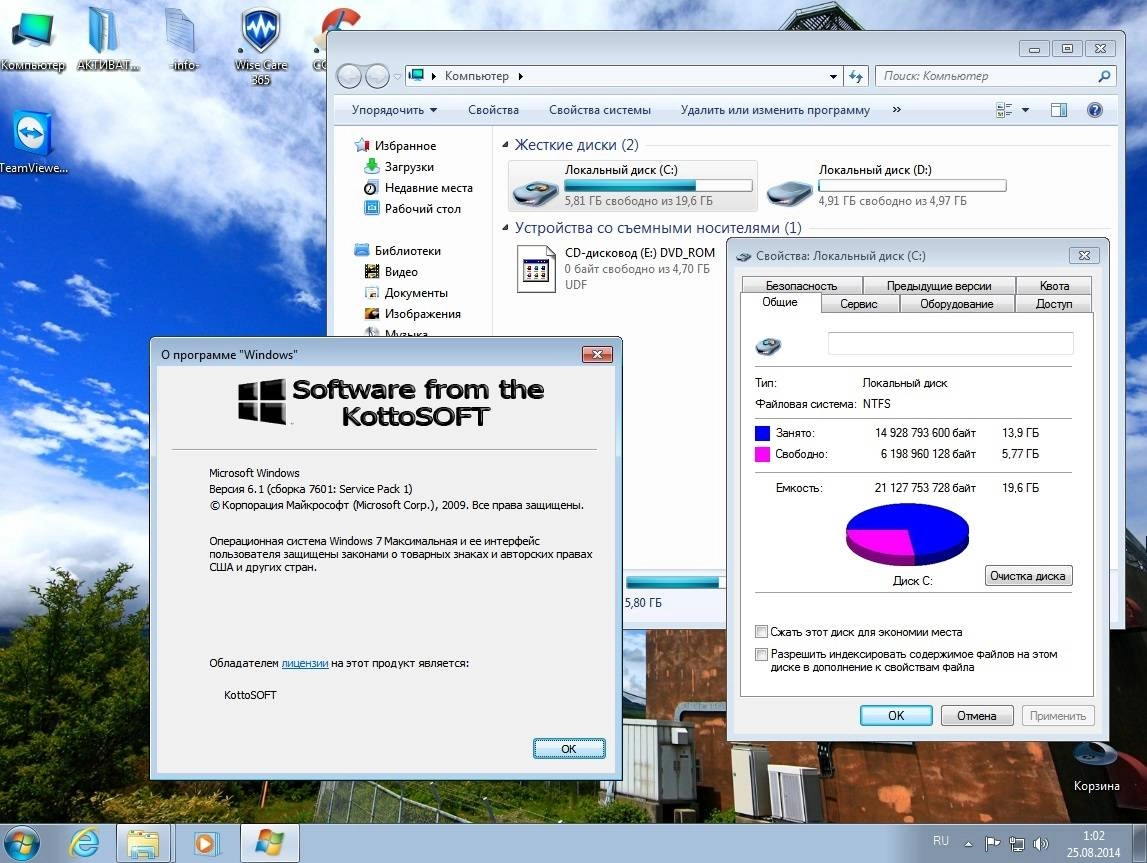Open the -info- text file icon
Screen dimensions: 1147x863
click(182, 38)
